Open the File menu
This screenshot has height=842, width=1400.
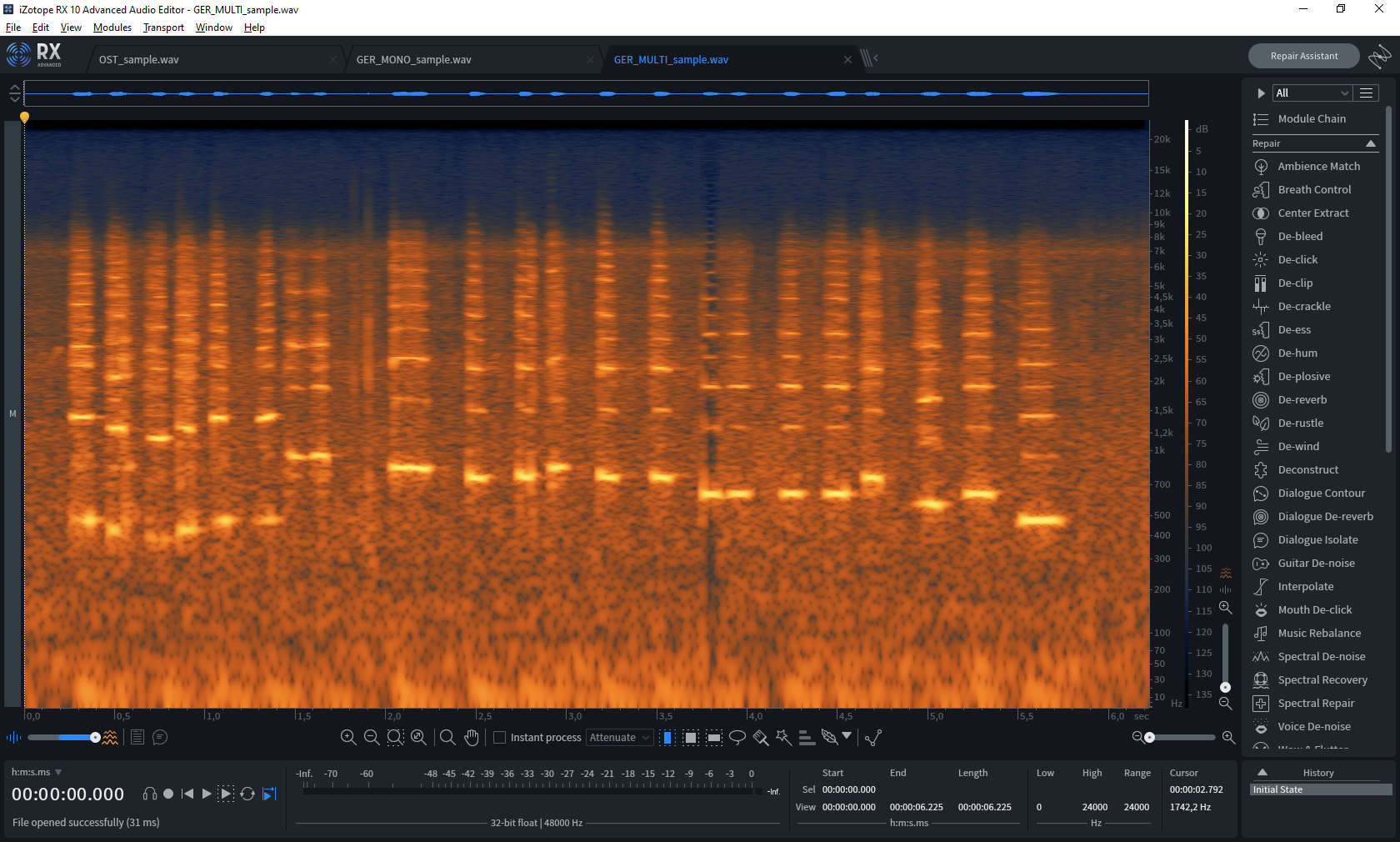pos(13,28)
